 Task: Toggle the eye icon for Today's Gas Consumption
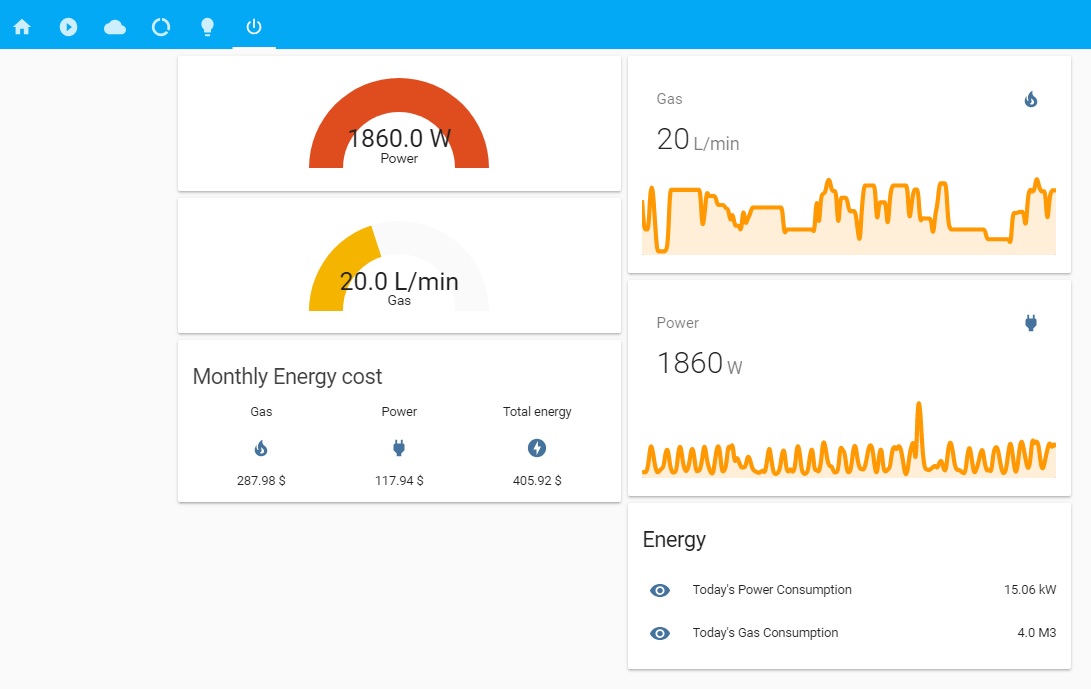click(660, 633)
